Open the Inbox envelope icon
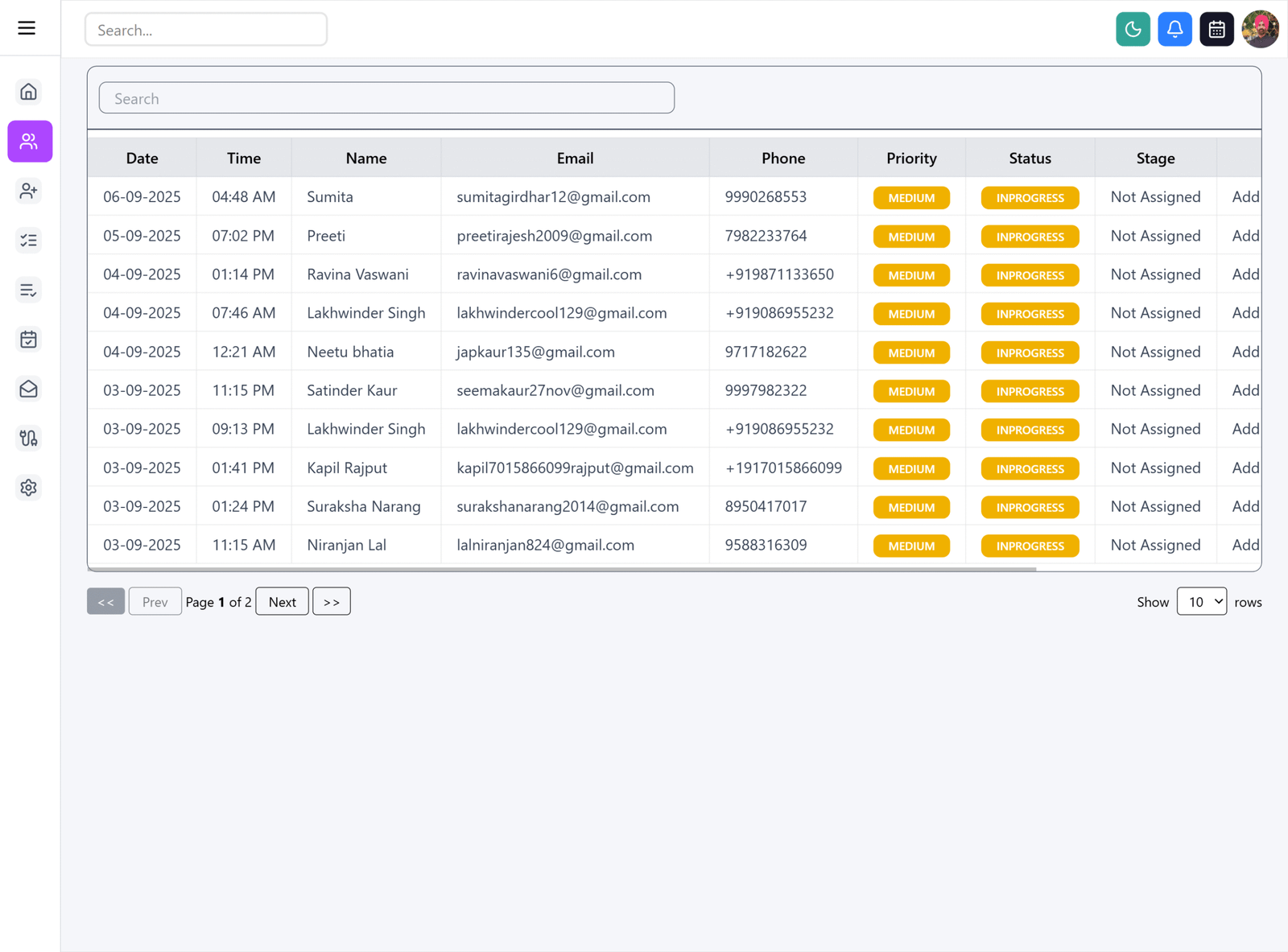Image resolution: width=1288 pixels, height=952 pixels. point(29,389)
